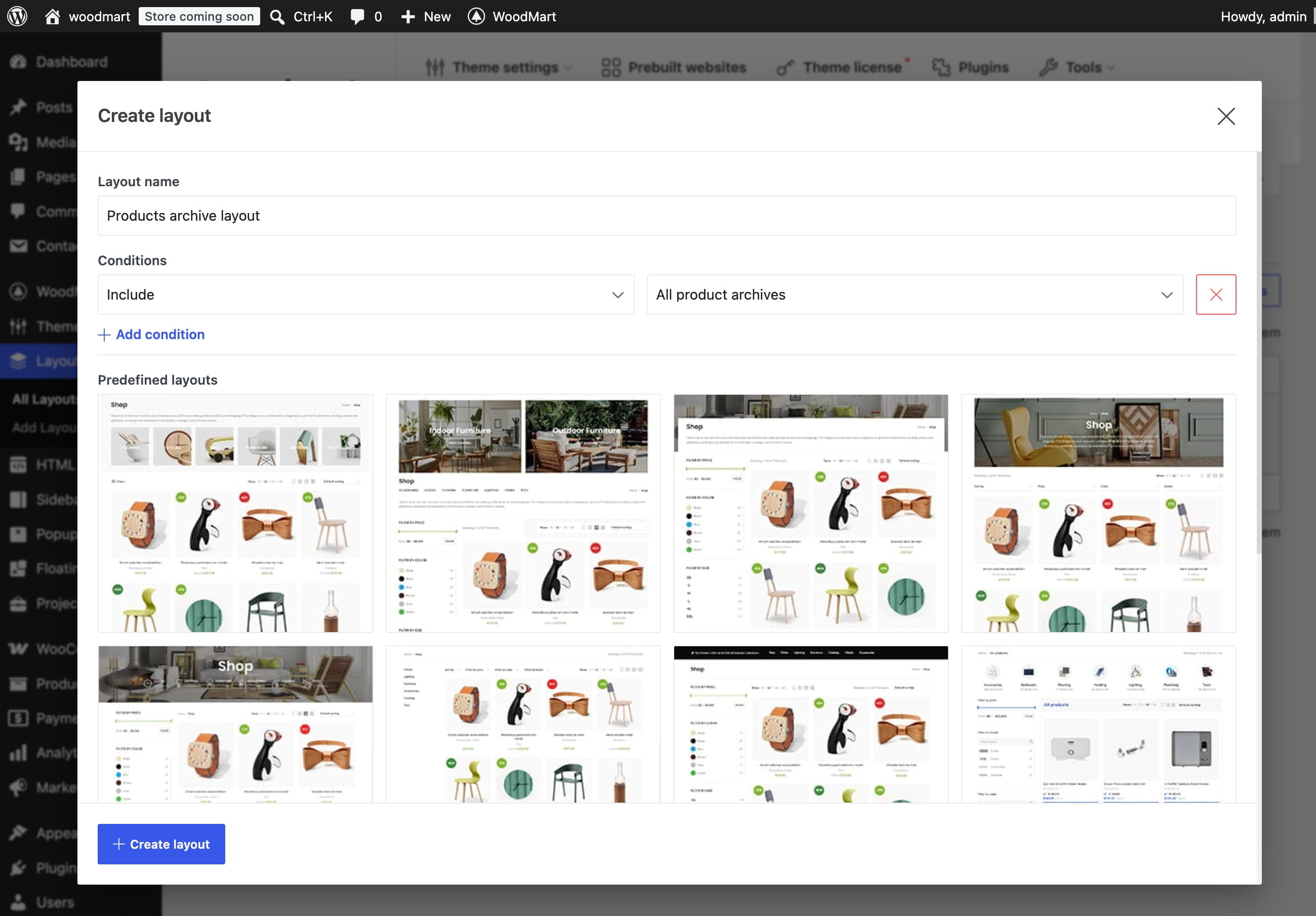This screenshot has height=916, width=1316.
Task: Visit the woodmart site home icon
Action: [53, 16]
